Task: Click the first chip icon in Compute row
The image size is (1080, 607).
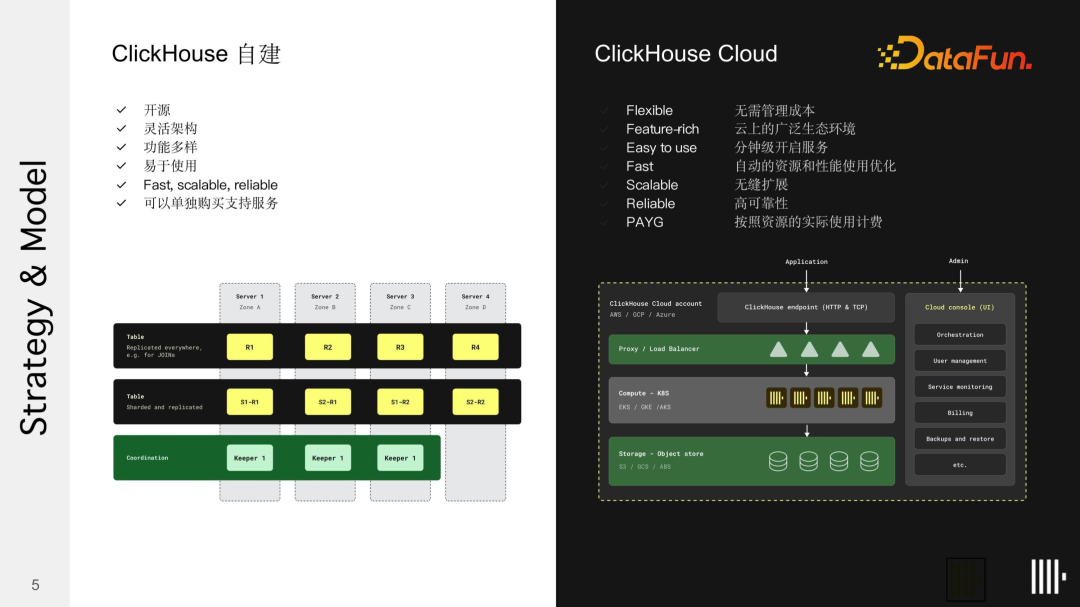Action: pyautogui.click(x=776, y=398)
